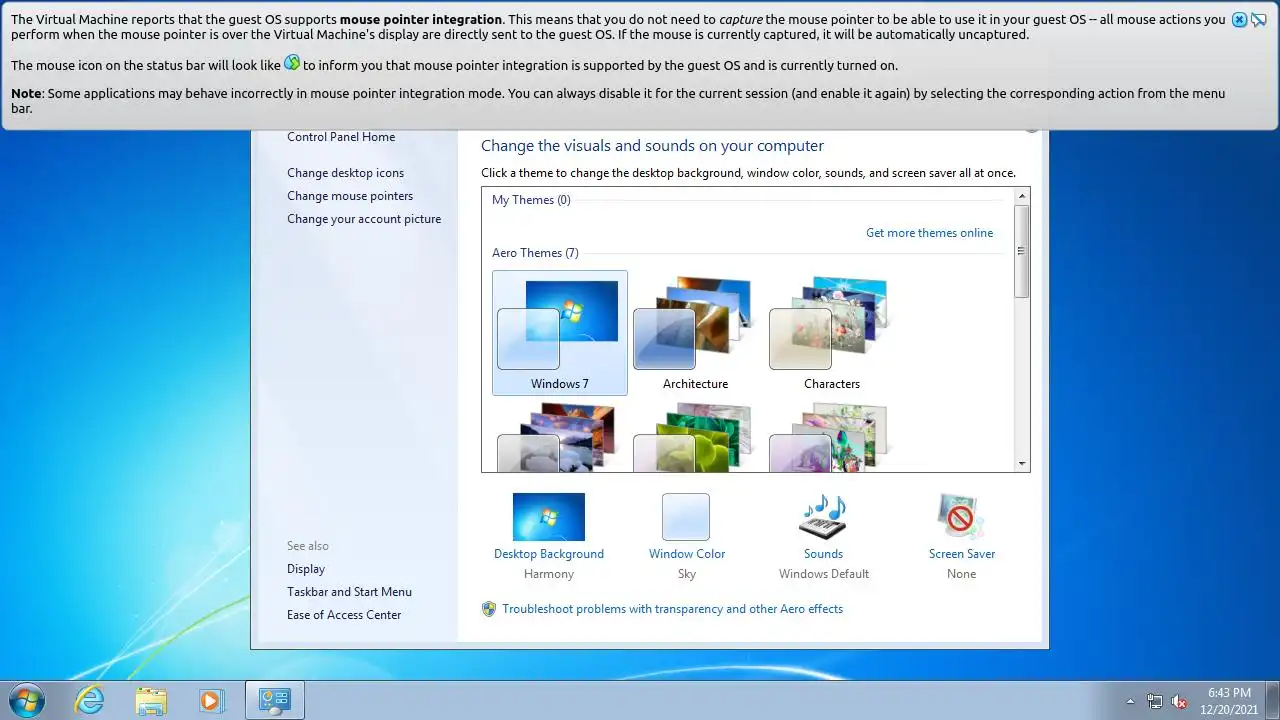
Task: Open Change mouse pointers
Action: 350,196
